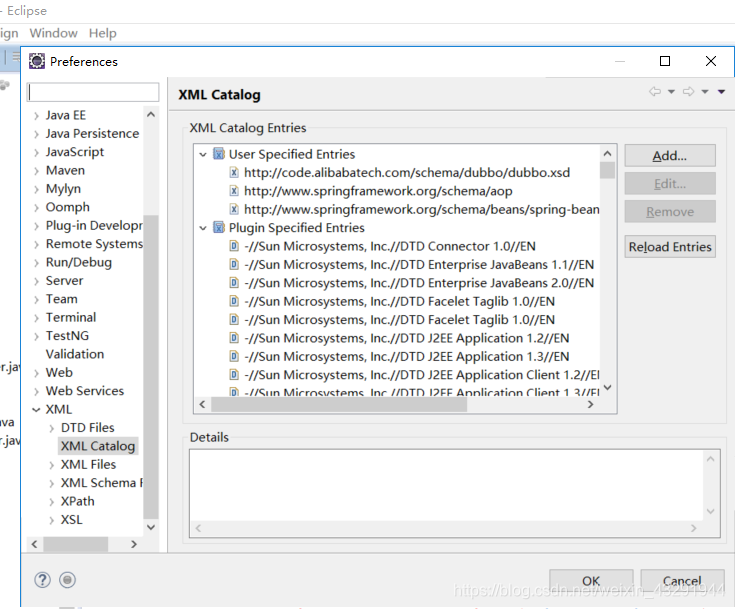735x609 pixels.
Task: Click the DTD icon beside J2EE Application 1.2
Action: pyautogui.click(x=234, y=338)
